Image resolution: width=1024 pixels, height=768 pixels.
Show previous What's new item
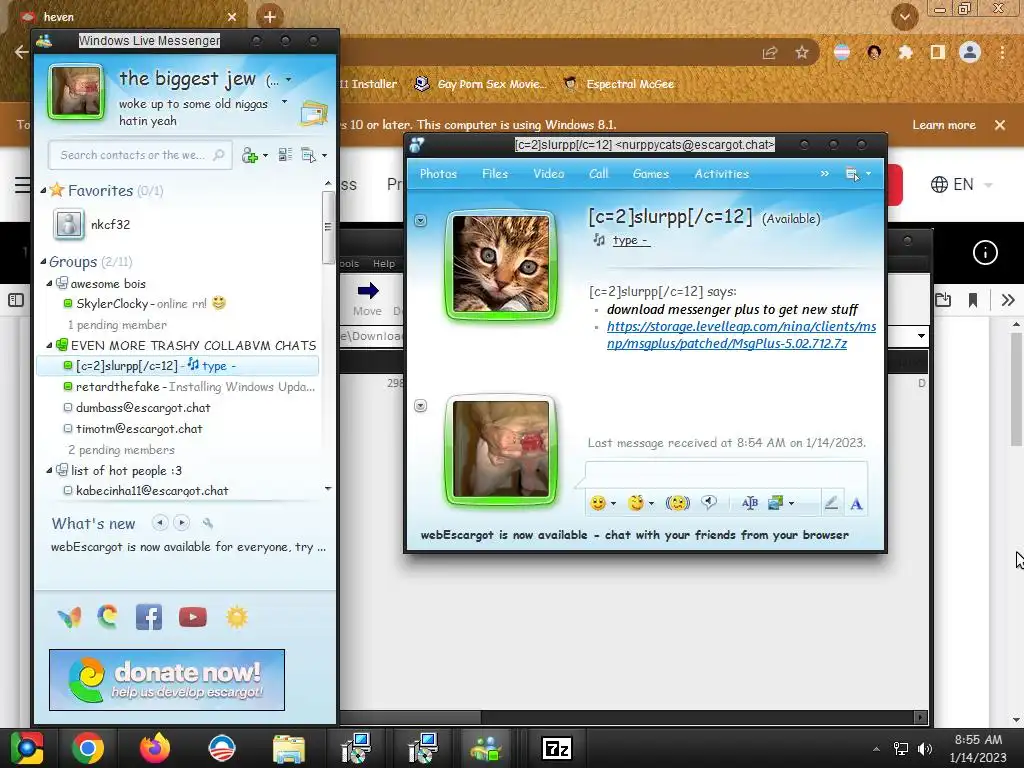[160, 522]
